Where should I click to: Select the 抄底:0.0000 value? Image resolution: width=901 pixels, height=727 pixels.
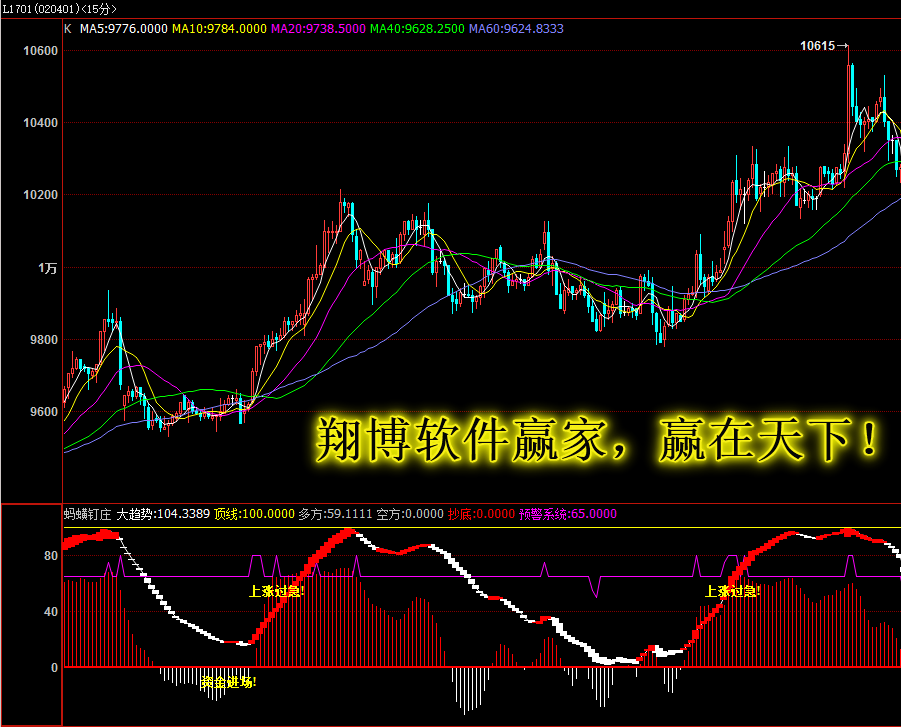[481, 514]
